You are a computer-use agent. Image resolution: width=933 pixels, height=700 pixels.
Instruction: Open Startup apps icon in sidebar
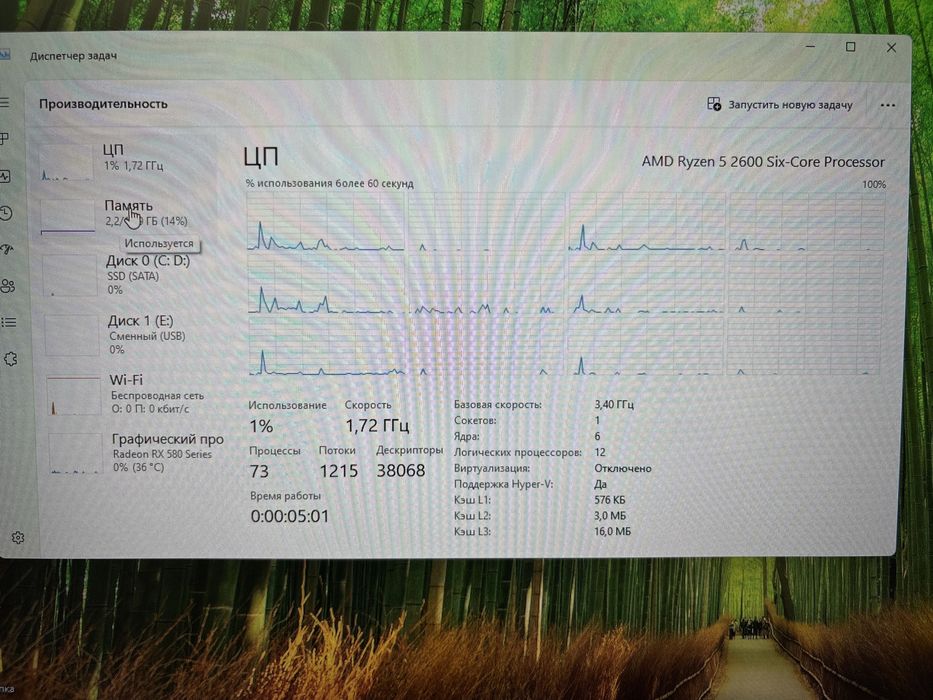[7, 249]
